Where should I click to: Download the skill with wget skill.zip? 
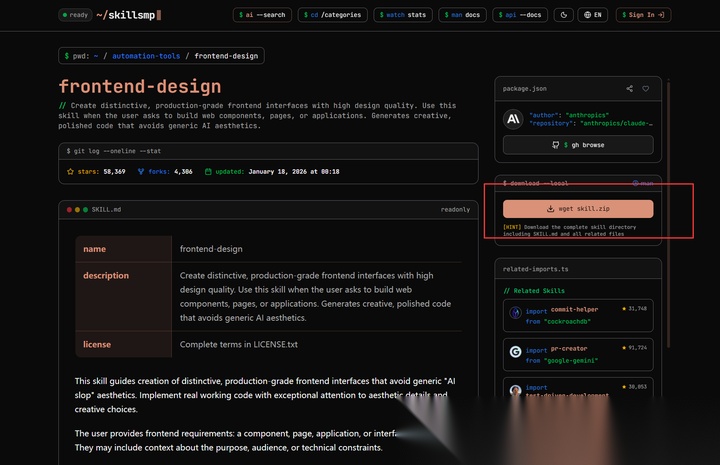pyautogui.click(x=578, y=209)
